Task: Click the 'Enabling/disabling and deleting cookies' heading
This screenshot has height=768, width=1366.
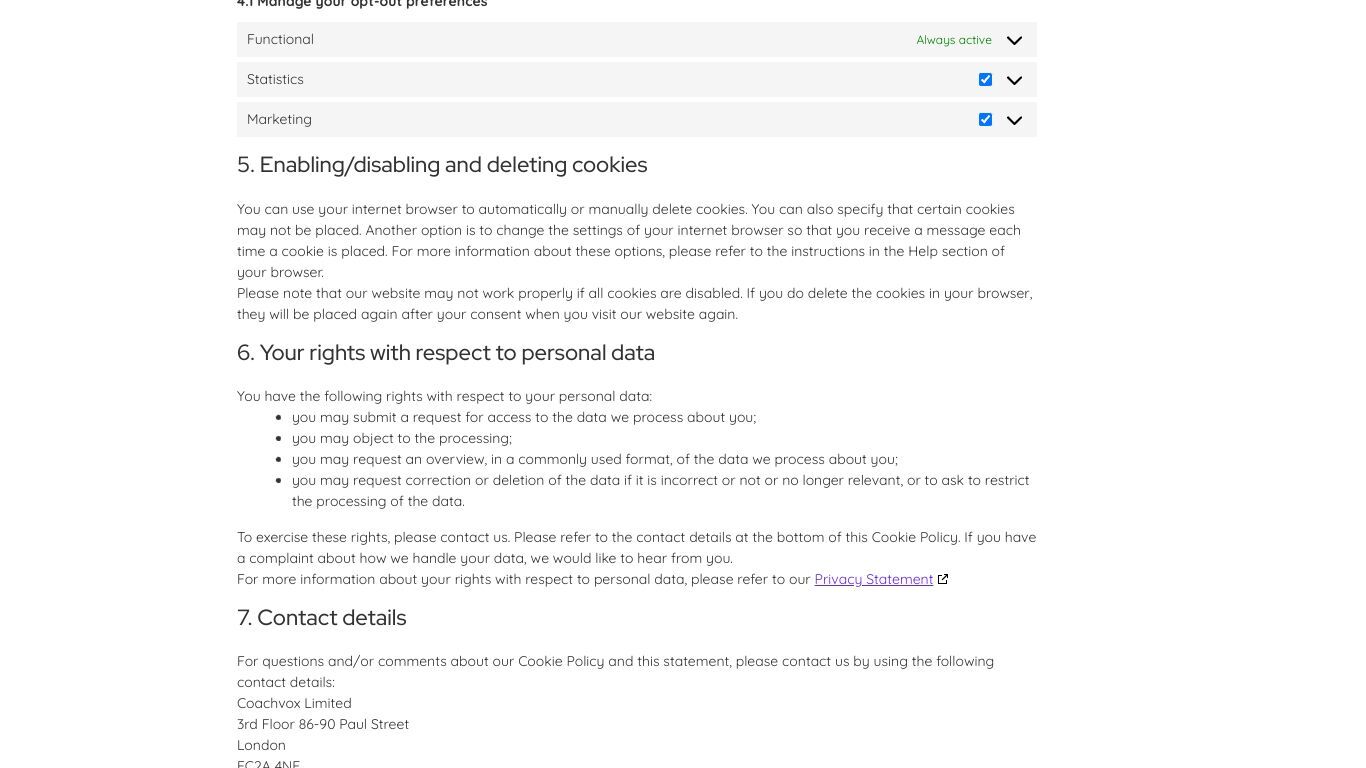Action: 442,165
